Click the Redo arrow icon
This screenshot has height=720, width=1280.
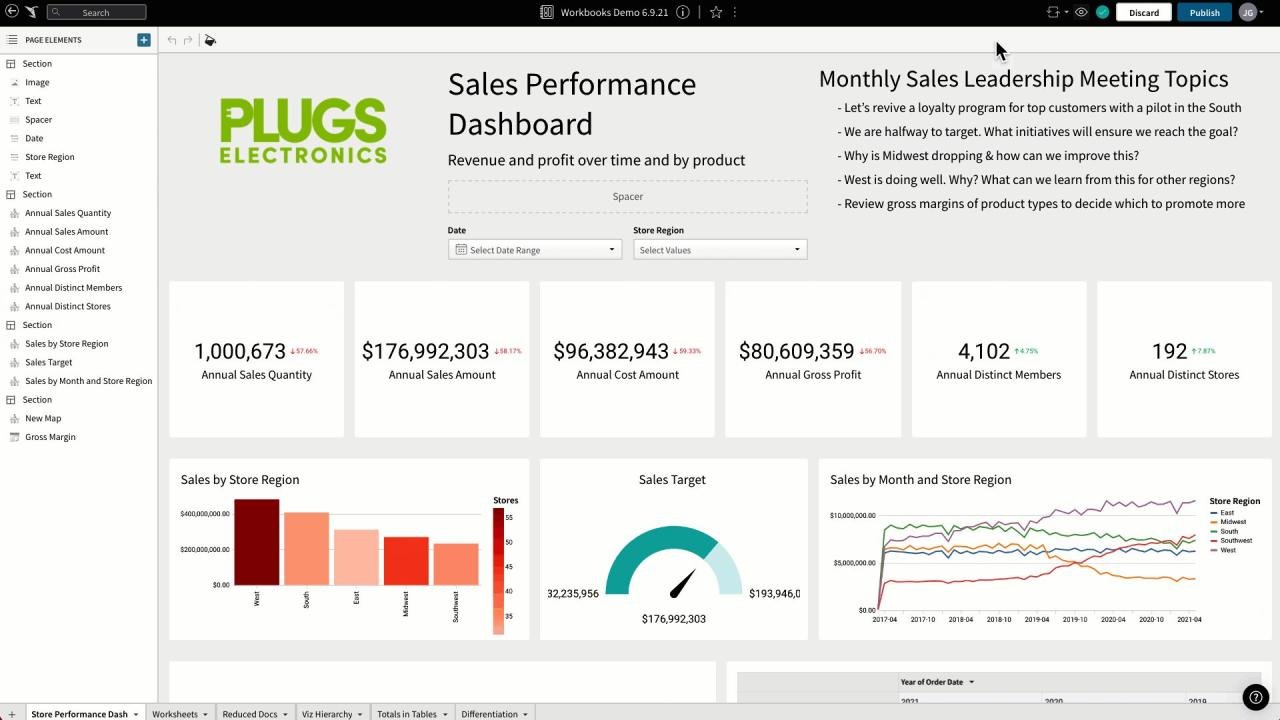click(185, 40)
